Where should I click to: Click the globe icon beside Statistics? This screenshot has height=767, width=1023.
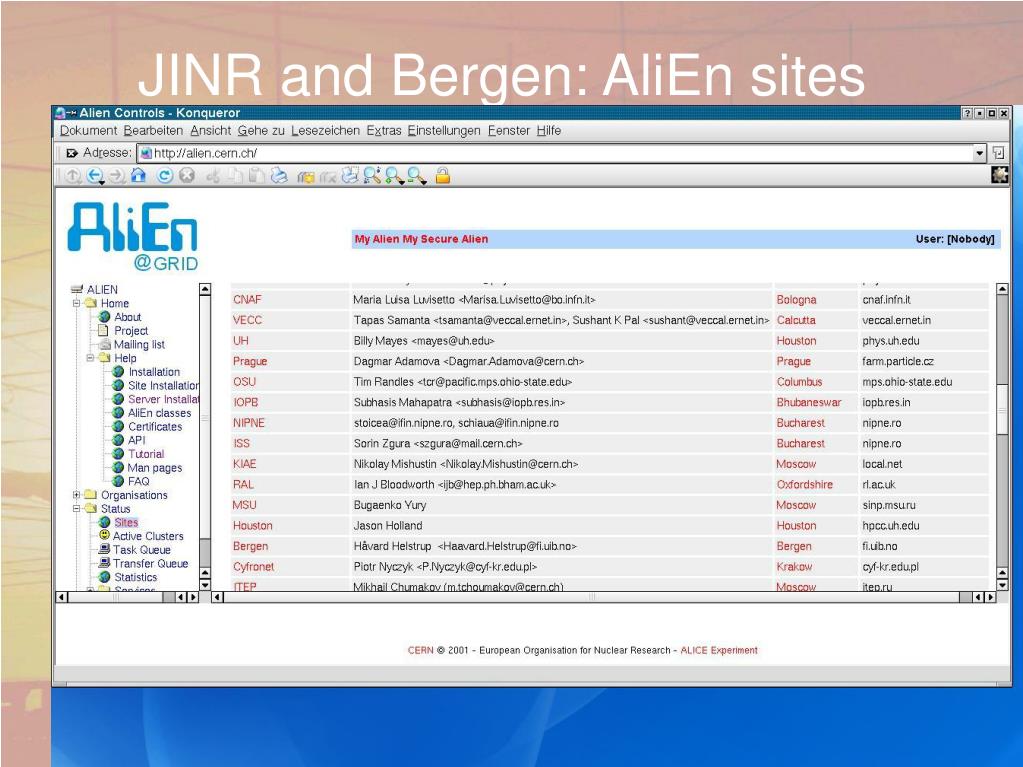click(x=104, y=577)
